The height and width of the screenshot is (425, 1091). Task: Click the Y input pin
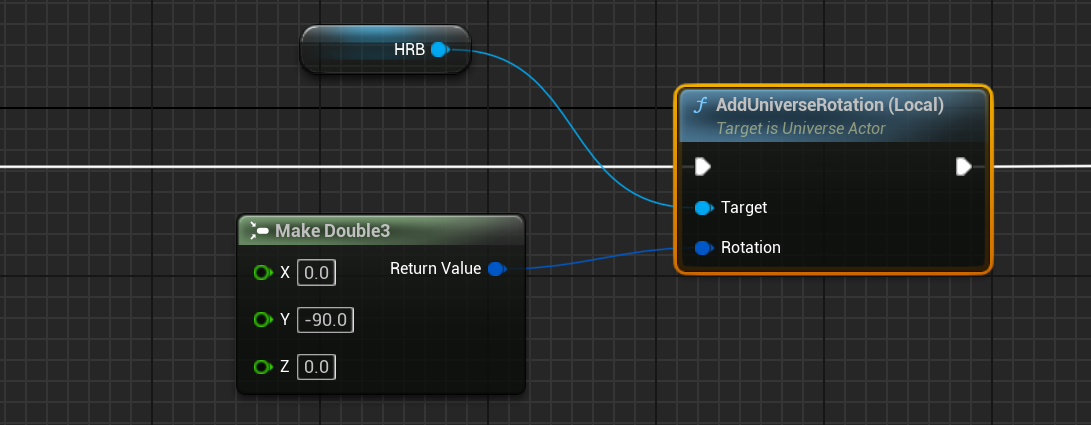coord(263,319)
